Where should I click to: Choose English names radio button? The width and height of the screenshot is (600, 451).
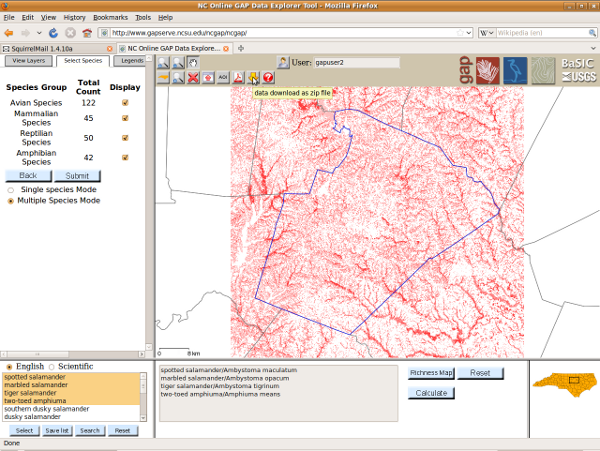[9, 367]
